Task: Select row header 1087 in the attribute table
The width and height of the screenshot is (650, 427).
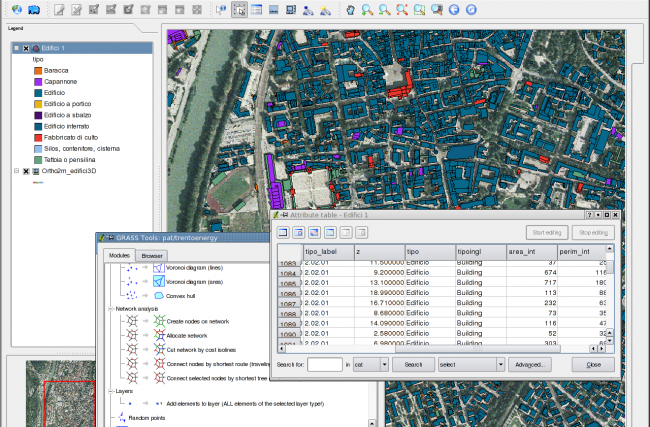Action: point(289,303)
